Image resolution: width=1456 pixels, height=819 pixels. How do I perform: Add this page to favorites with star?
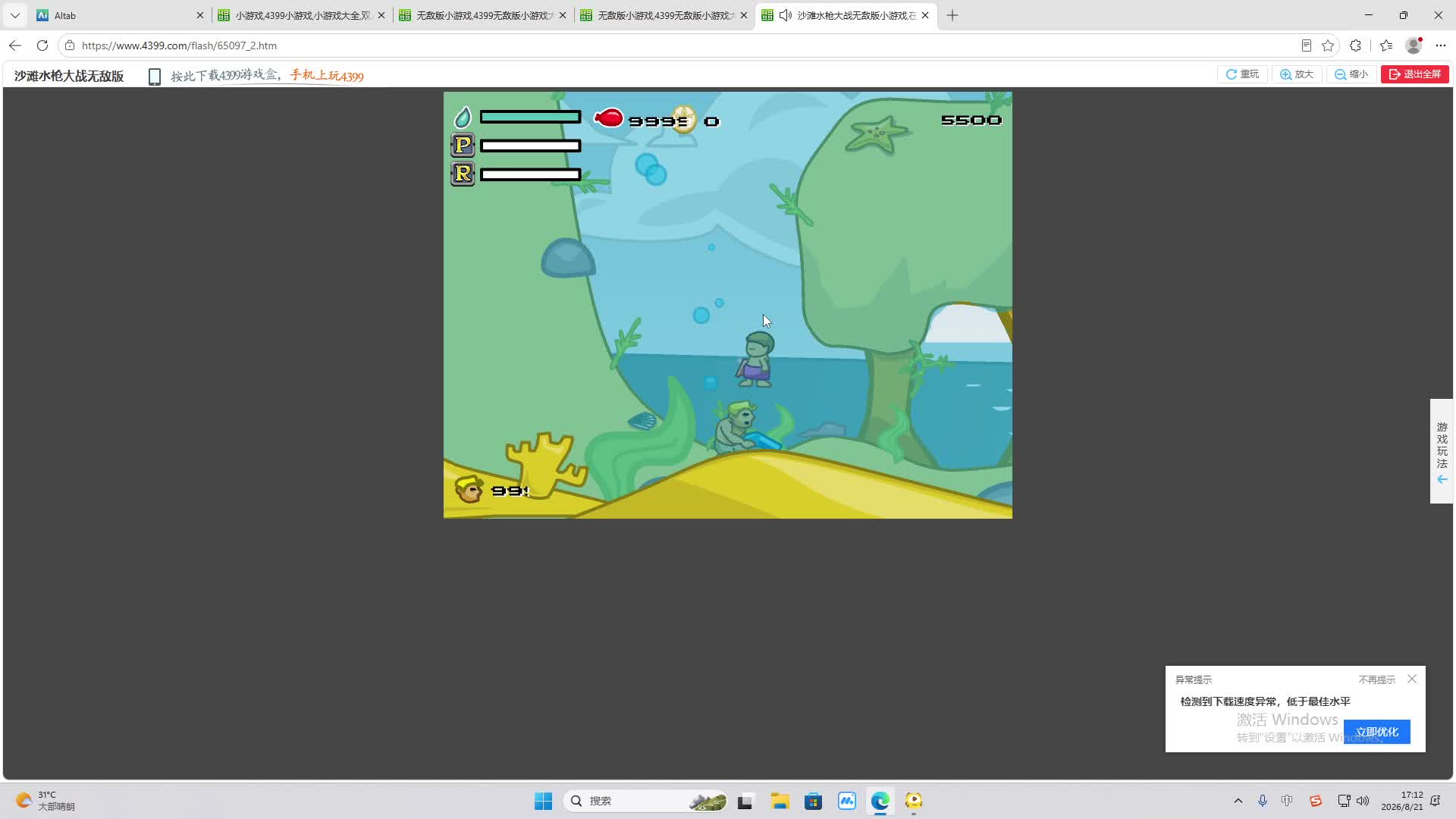click(1328, 45)
